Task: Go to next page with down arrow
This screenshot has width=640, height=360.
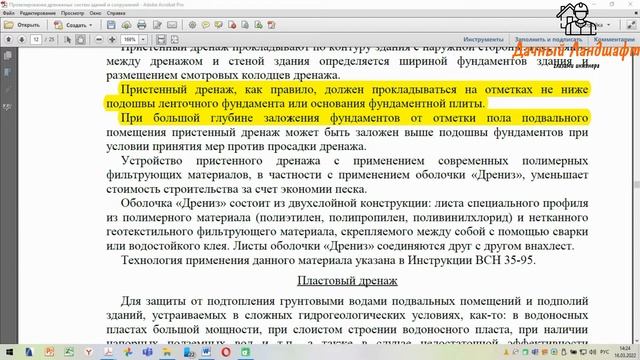Action: [x=22, y=40]
